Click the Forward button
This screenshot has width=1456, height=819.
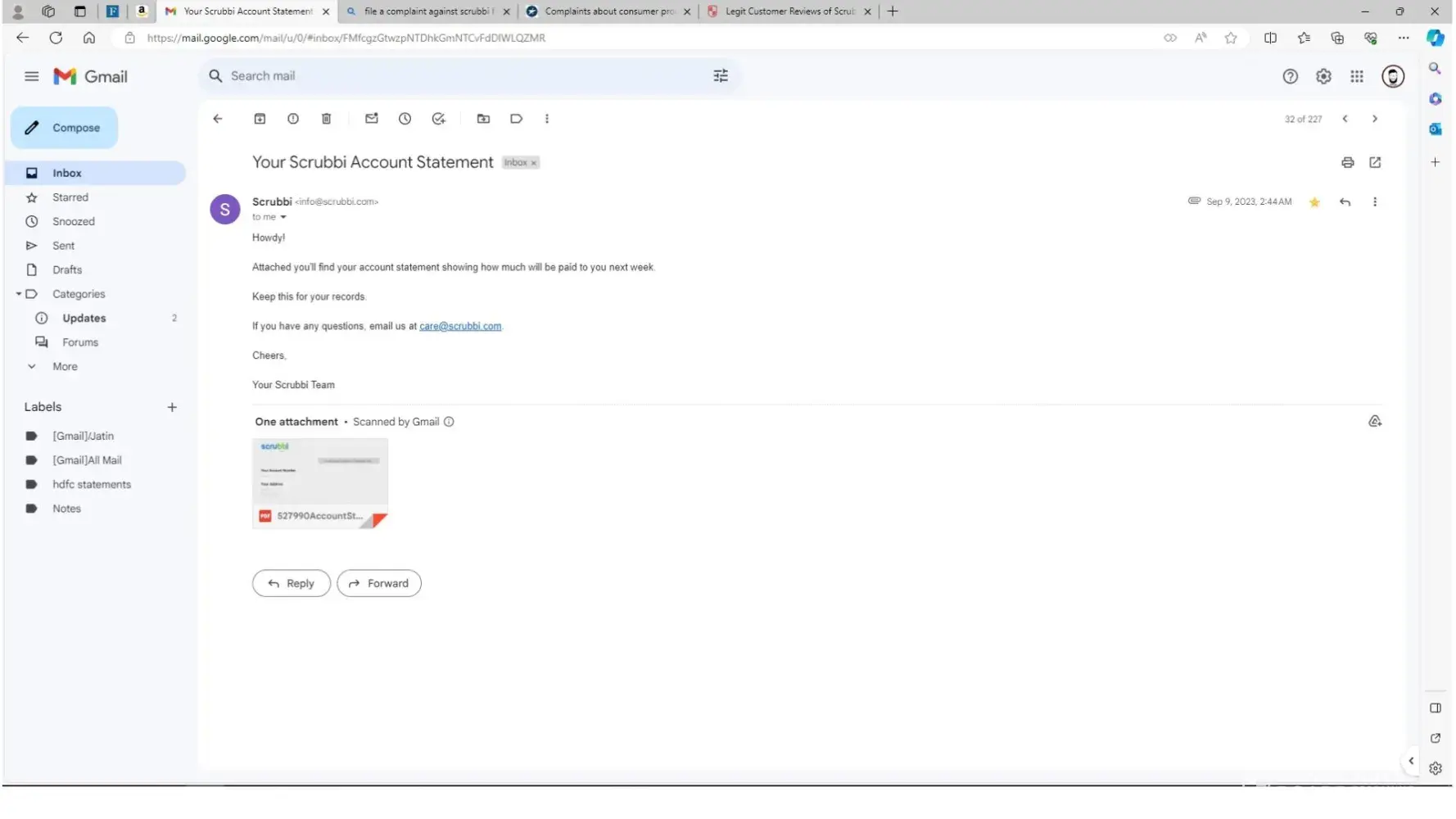(x=379, y=584)
